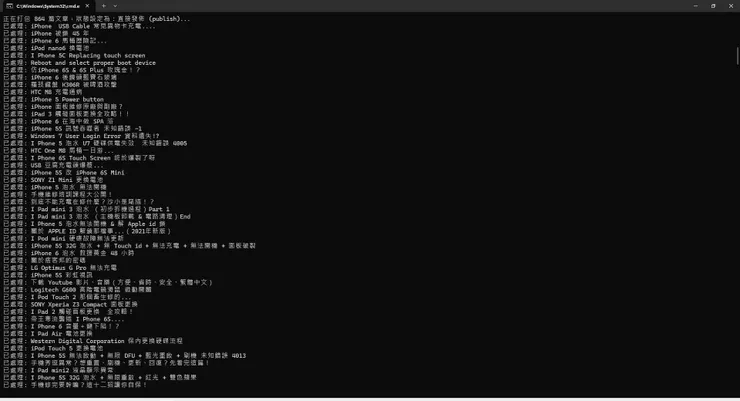This screenshot has width=740, height=401.
Task: Click the 'SONY Z1 Mini' line
Action: 53,180
